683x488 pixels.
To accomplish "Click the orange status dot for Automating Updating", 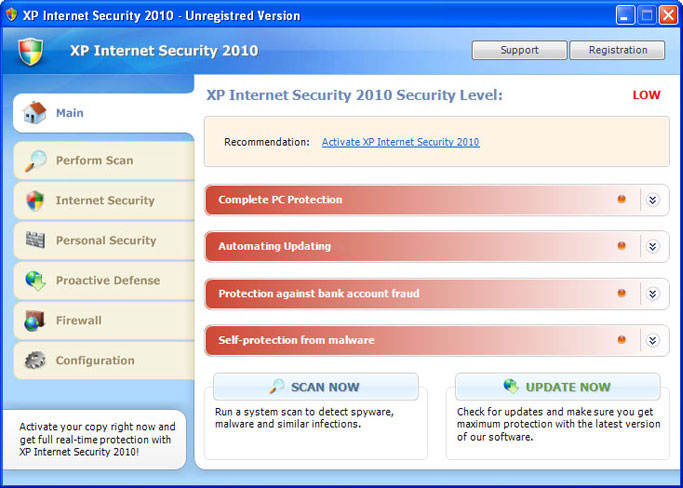I will [621, 246].
